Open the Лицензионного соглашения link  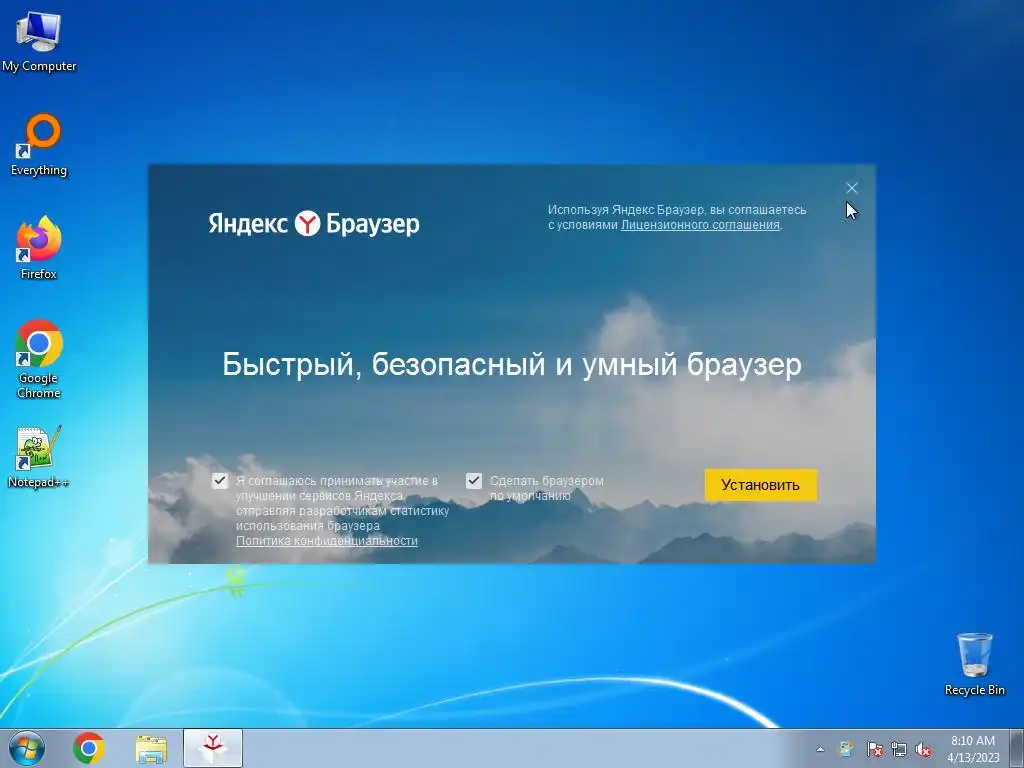[x=700, y=225]
